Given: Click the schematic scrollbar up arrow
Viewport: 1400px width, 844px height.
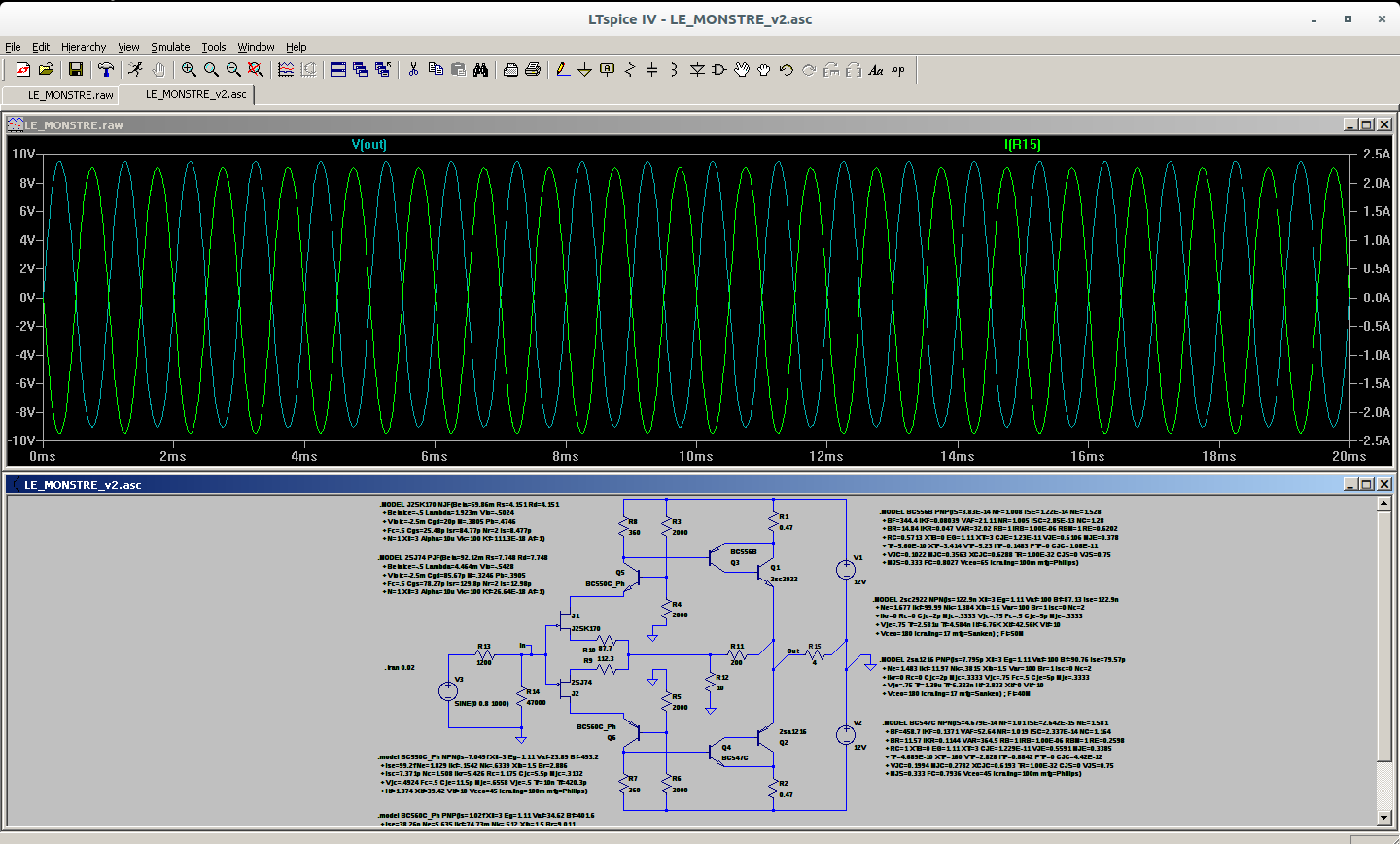Looking at the screenshot, I should coord(1384,503).
